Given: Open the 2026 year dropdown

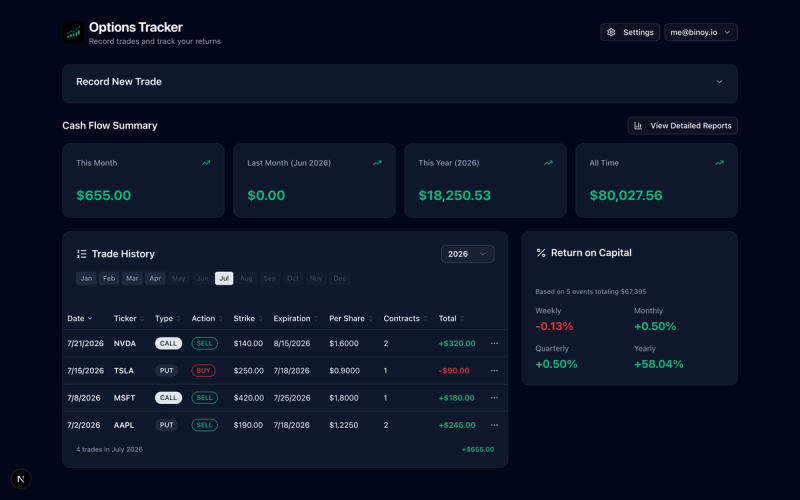Looking at the screenshot, I should (x=467, y=254).
